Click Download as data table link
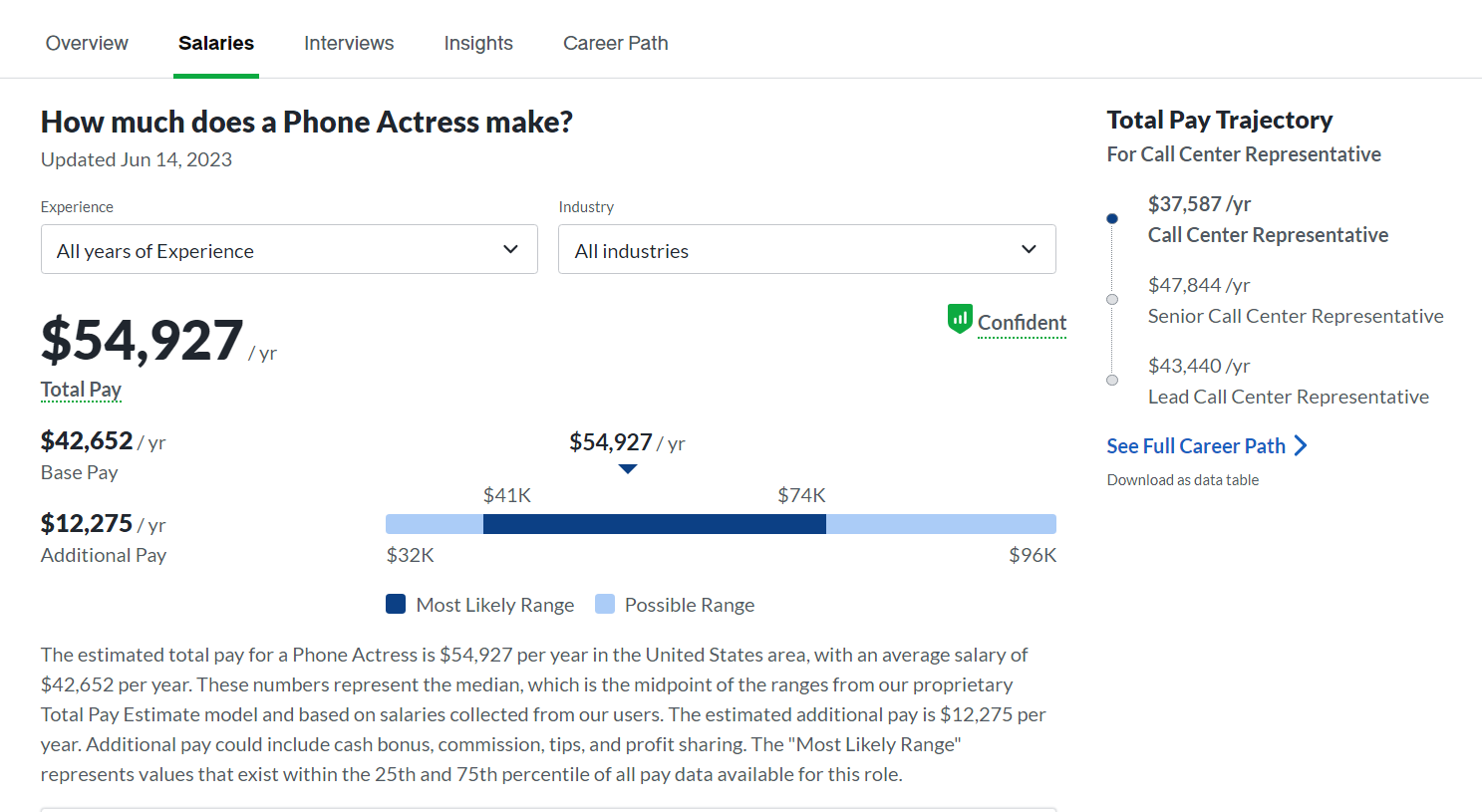 (x=1182, y=480)
